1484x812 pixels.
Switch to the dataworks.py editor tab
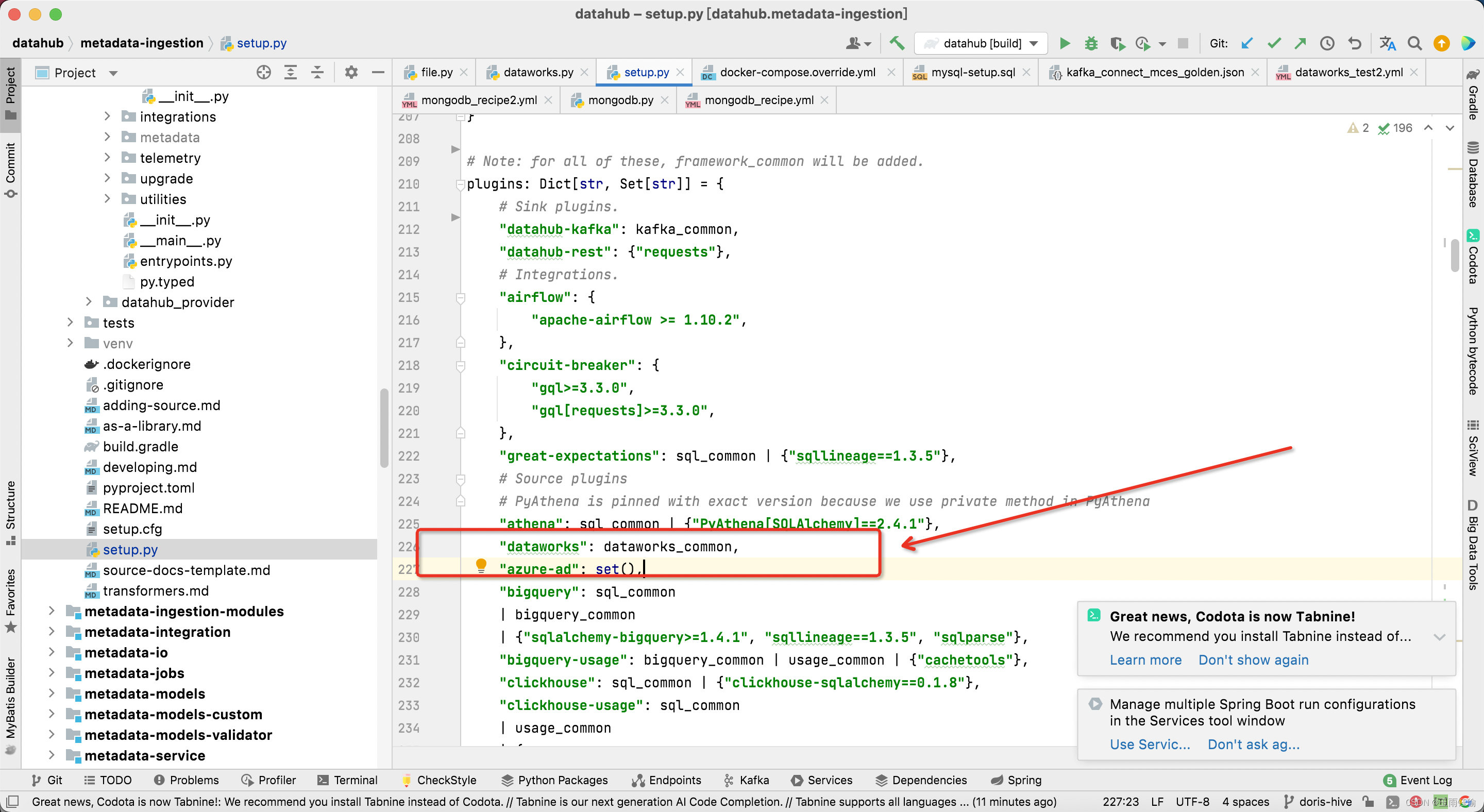(x=537, y=73)
